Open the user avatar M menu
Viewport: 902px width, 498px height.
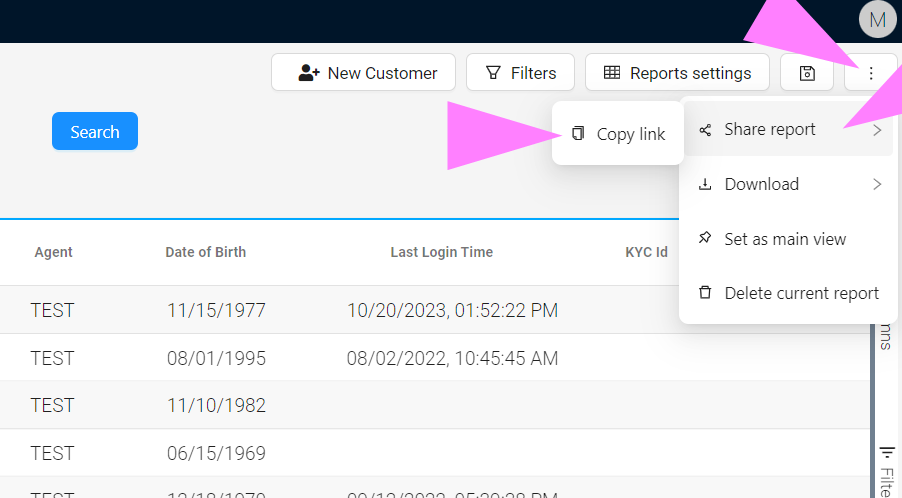pos(877,20)
